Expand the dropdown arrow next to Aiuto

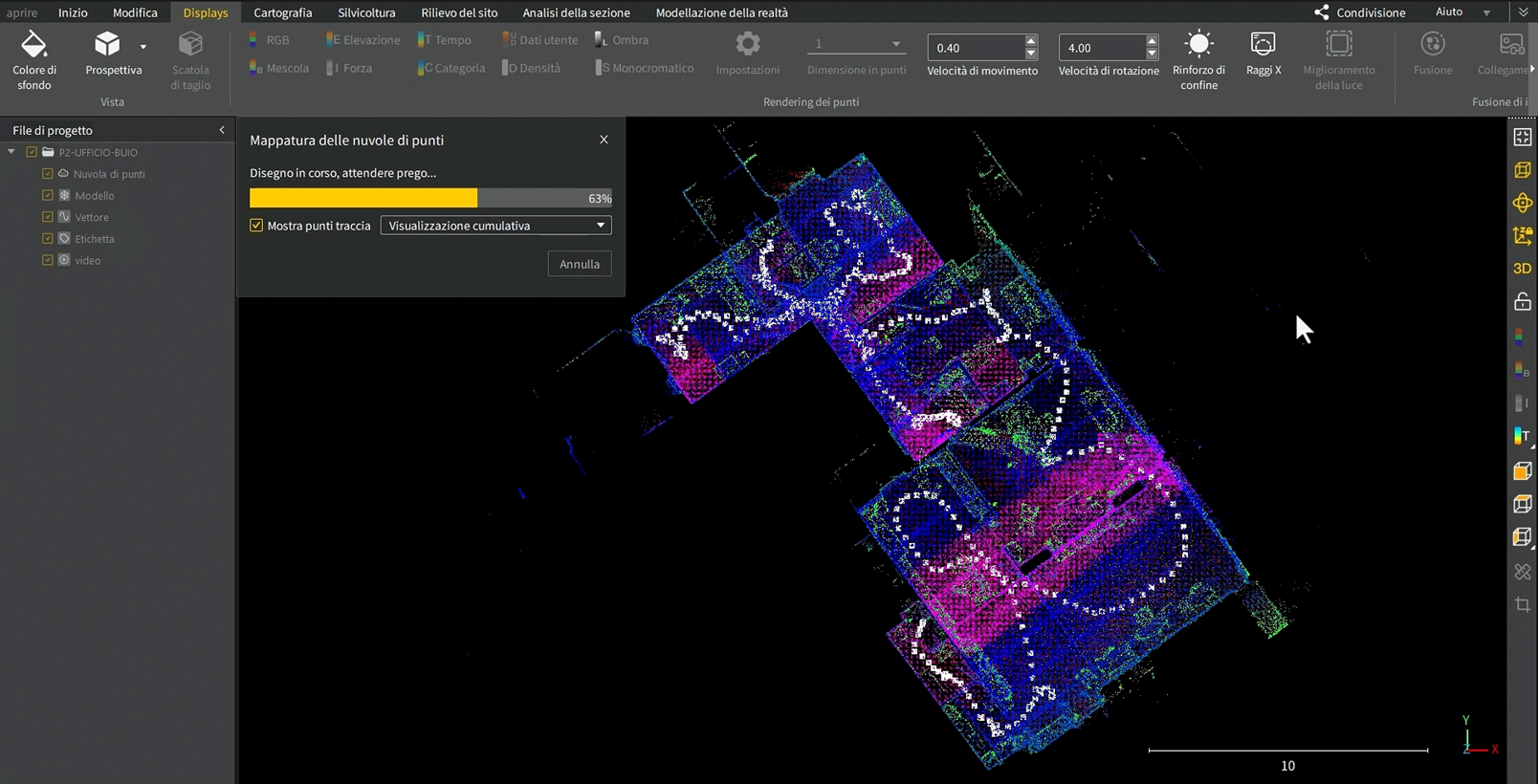click(x=1486, y=13)
